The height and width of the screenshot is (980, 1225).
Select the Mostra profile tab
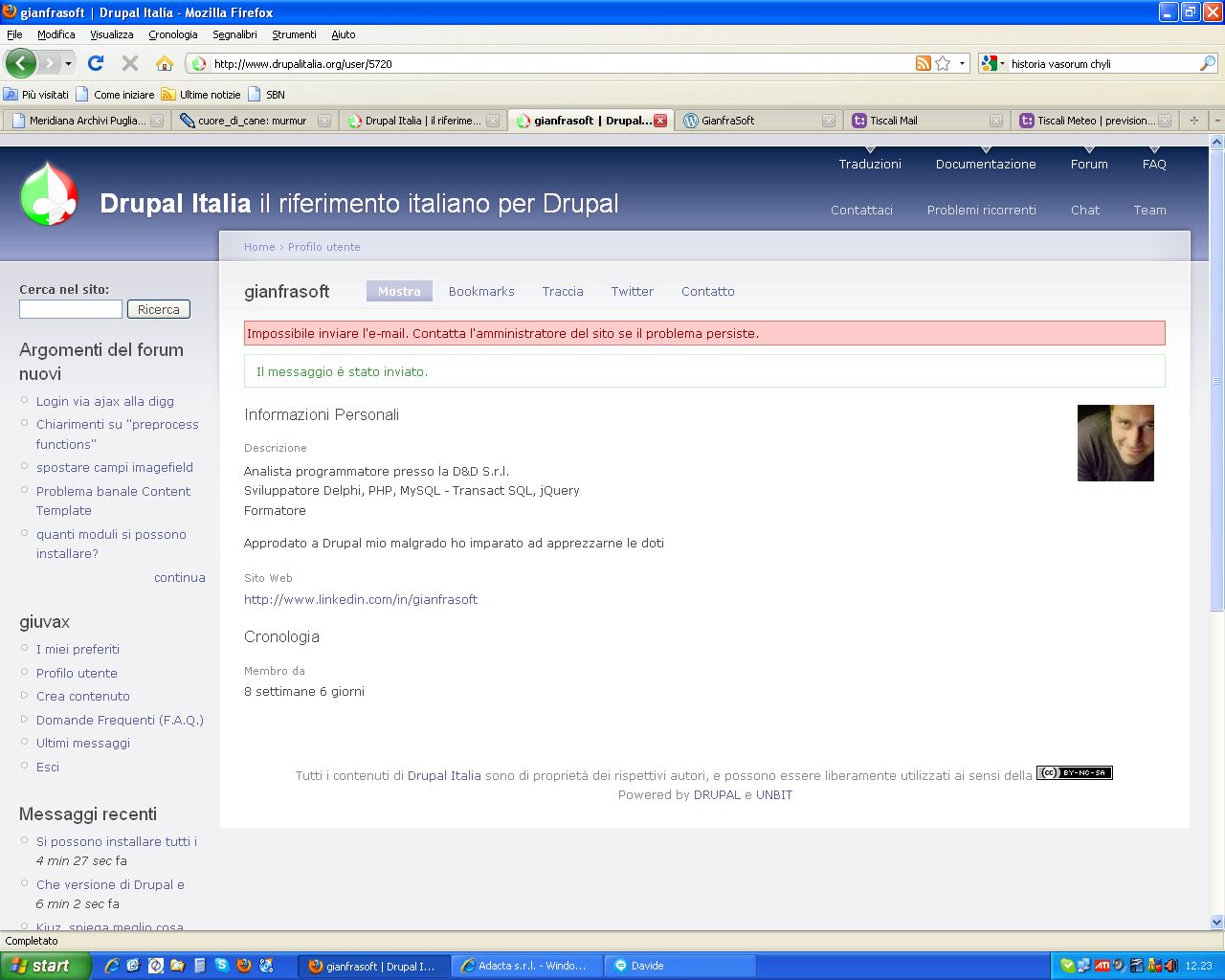[x=399, y=291]
